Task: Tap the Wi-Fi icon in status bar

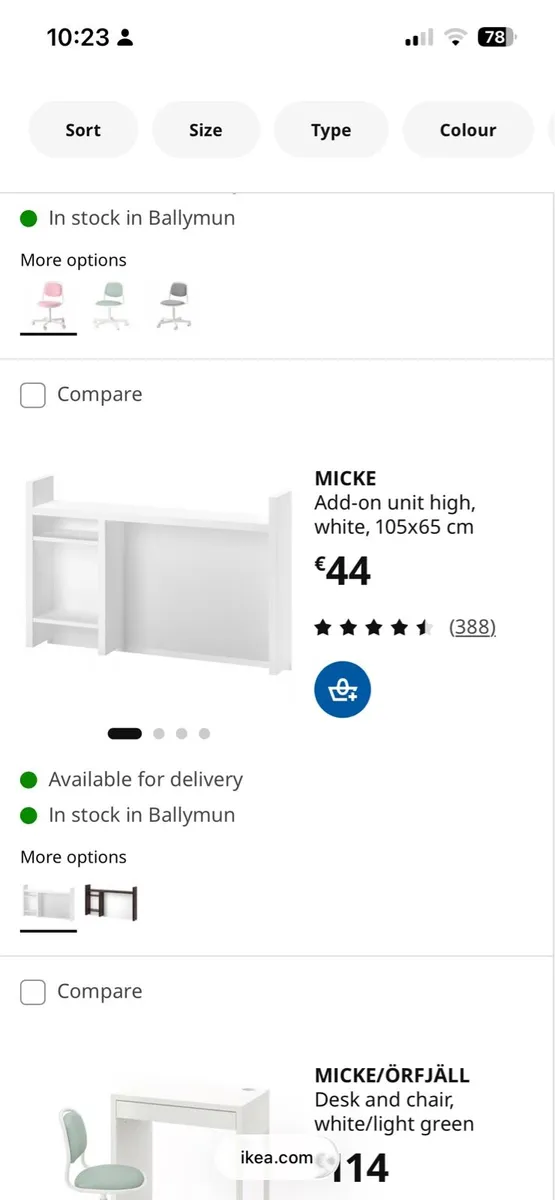Action: pos(456,37)
